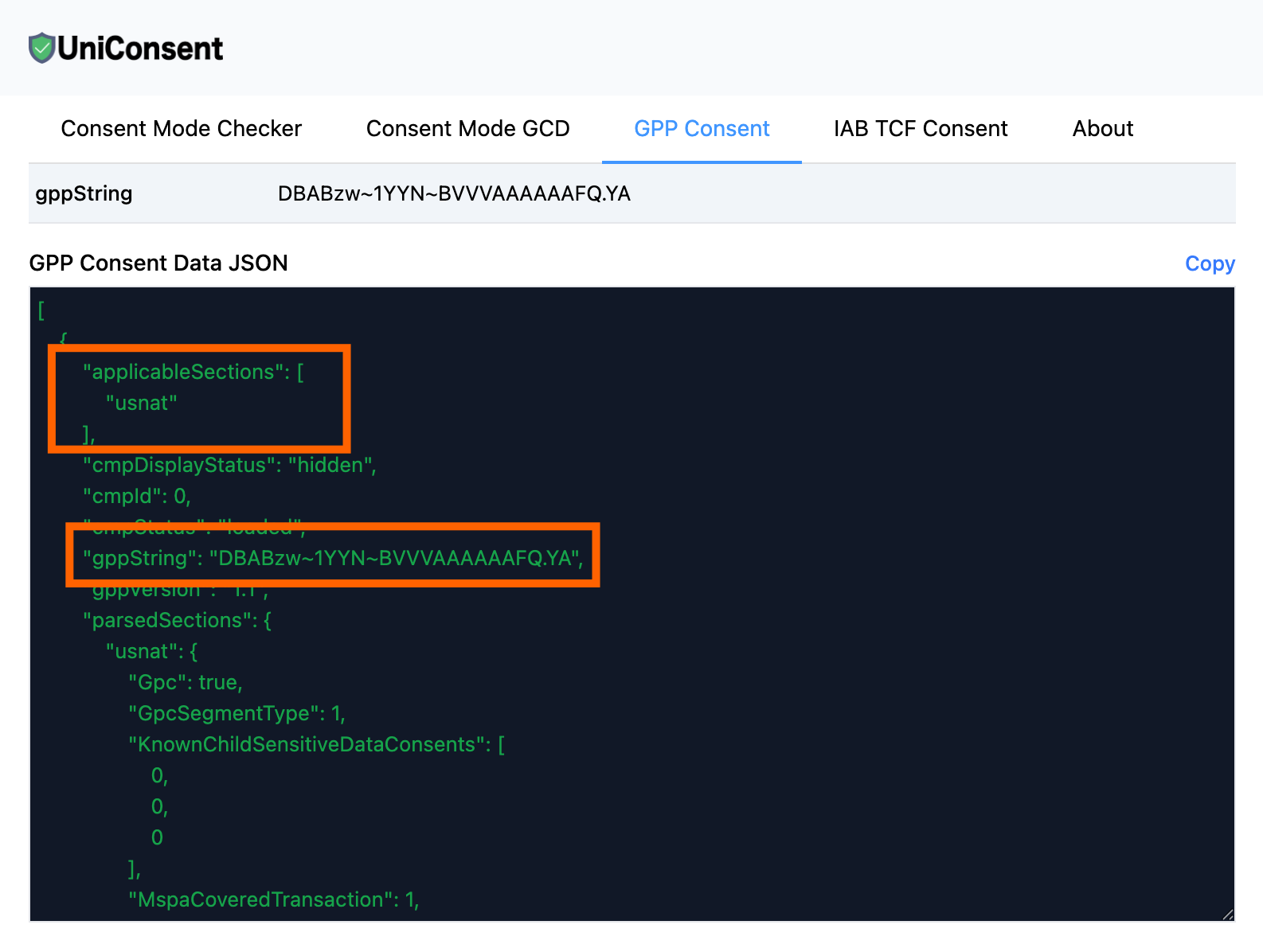Go to the IAB TCF Consent tab
1263x952 pixels.
(x=920, y=129)
